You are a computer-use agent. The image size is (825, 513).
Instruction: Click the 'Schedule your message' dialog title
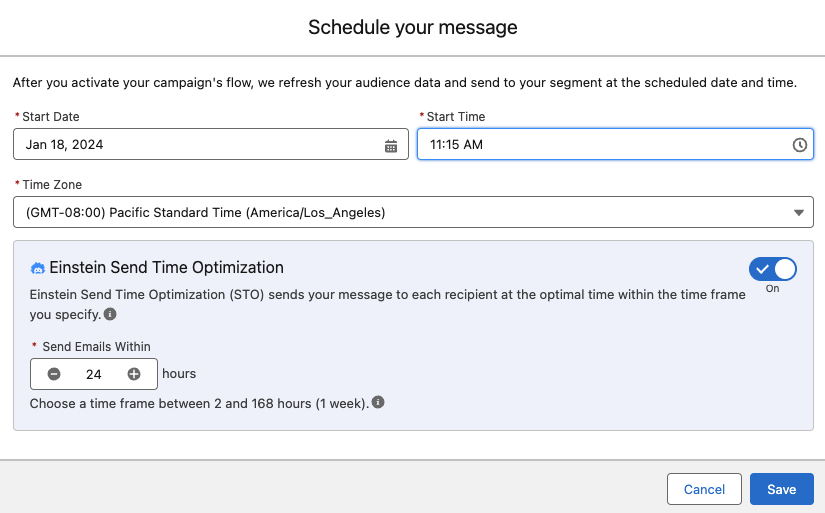point(412,27)
